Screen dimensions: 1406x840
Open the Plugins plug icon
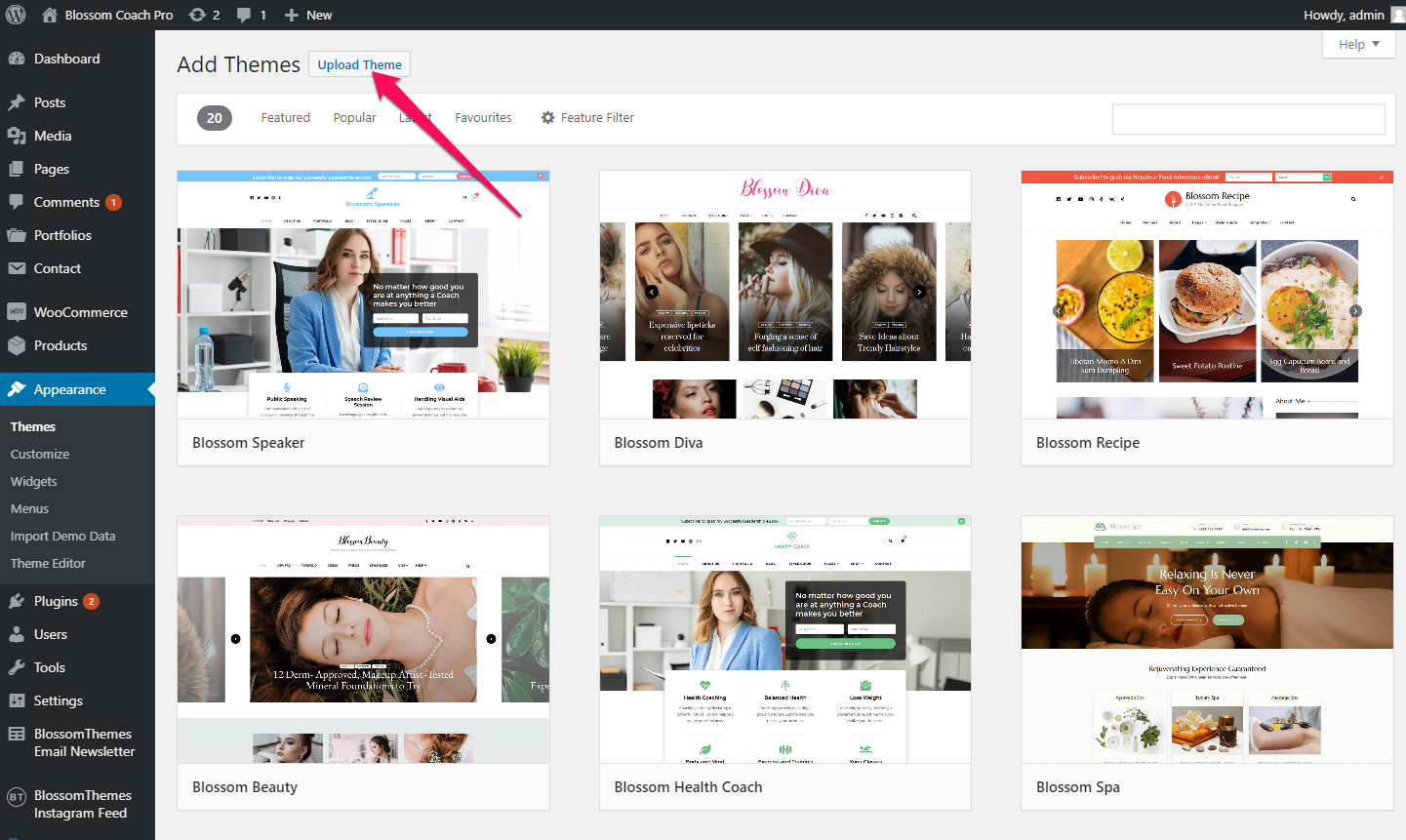pos(17,601)
